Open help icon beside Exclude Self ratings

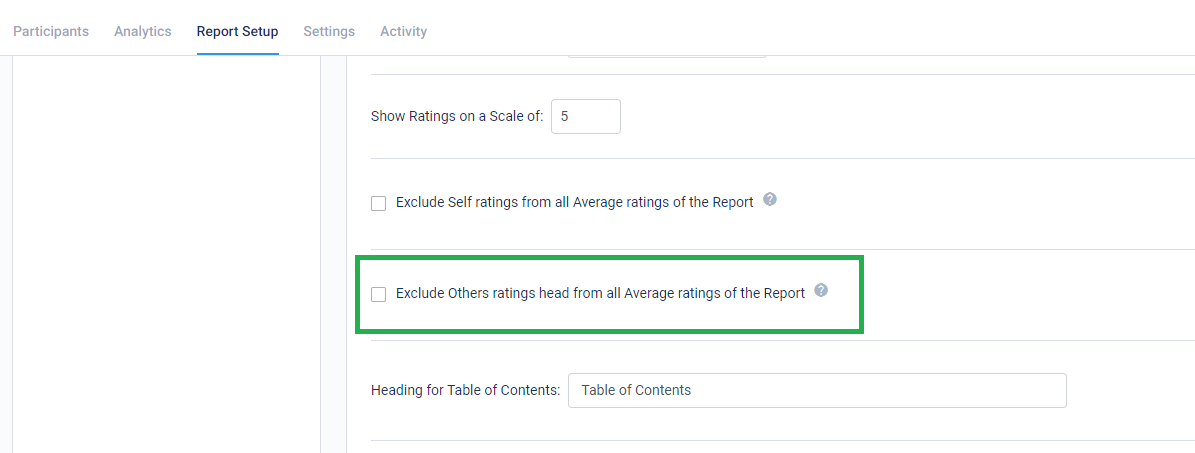(770, 200)
